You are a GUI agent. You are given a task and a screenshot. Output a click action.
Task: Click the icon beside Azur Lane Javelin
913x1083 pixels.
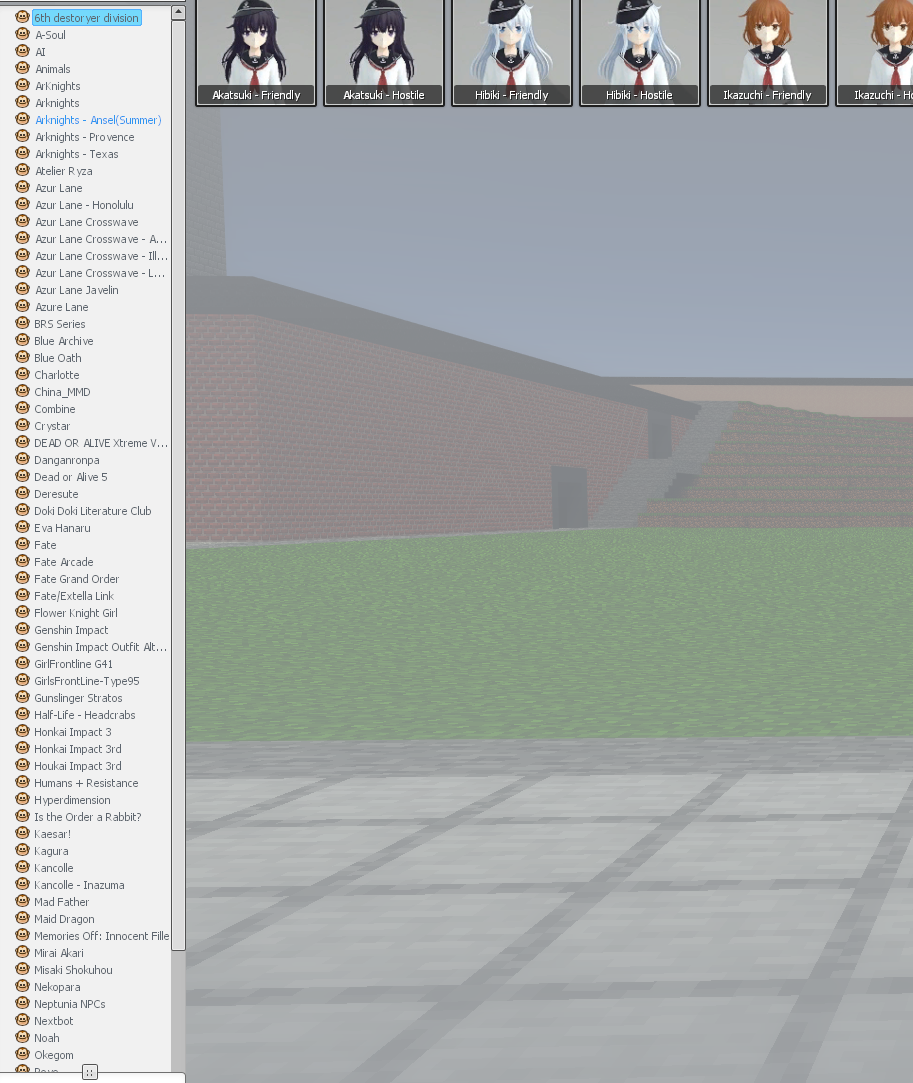pos(23,289)
